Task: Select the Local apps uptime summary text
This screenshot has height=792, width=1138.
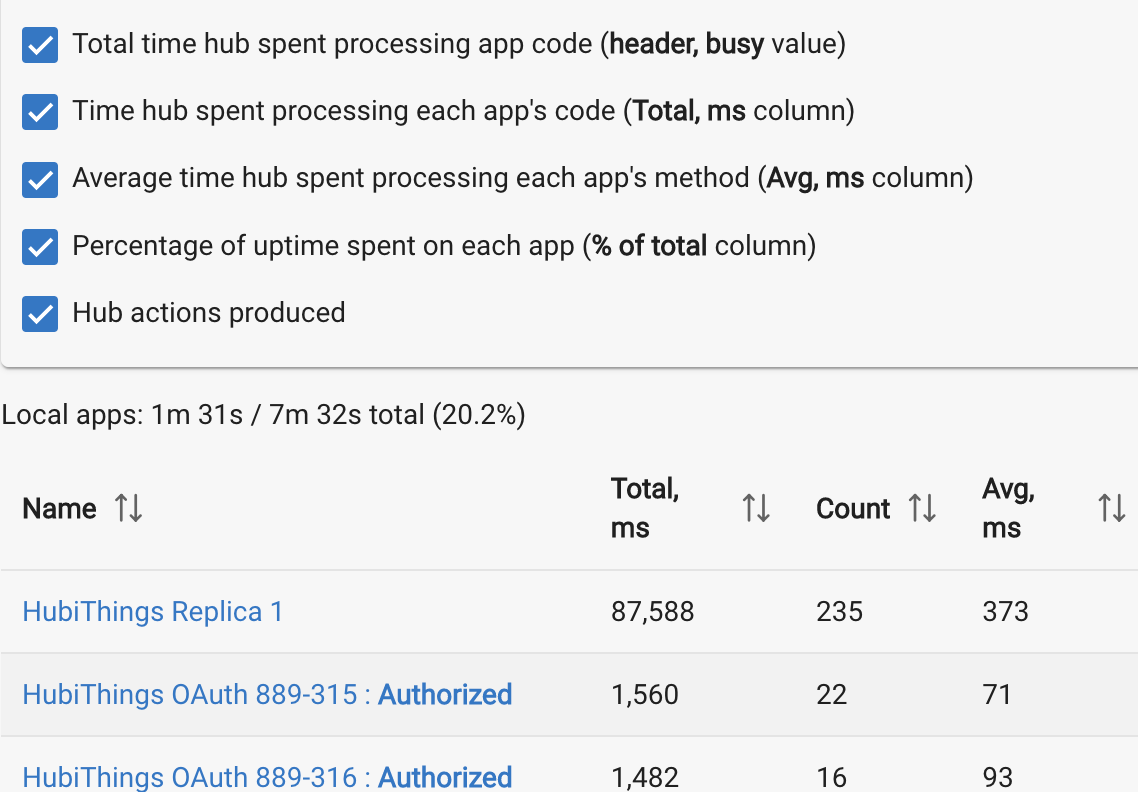Action: click(x=263, y=414)
